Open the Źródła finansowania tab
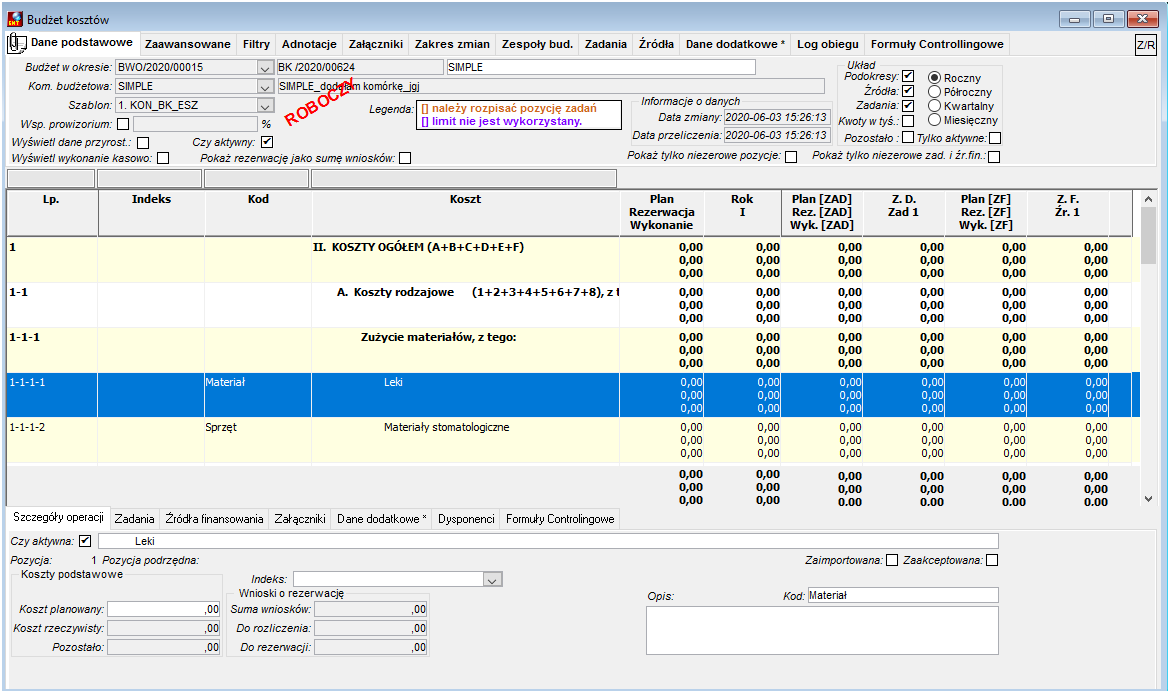This screenshot has height=691, width=1169. pyautogui.click(x=215, y=519)
